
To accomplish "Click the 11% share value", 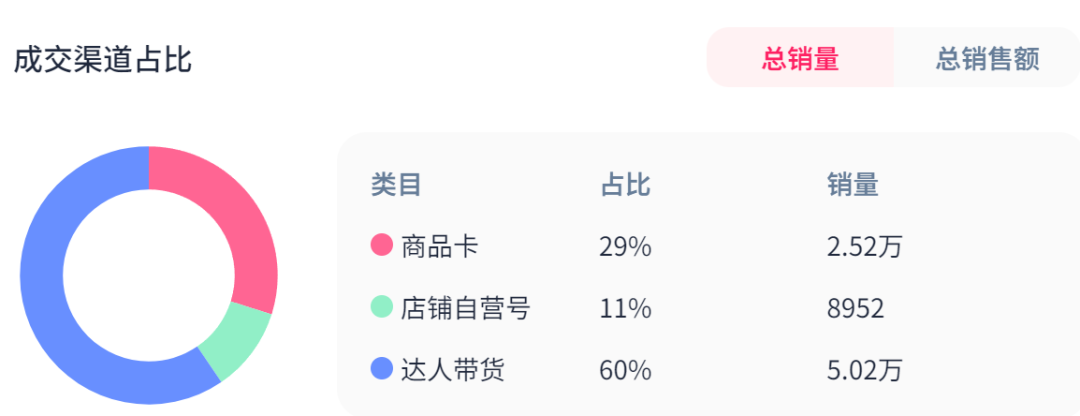I will coord(625,308).
